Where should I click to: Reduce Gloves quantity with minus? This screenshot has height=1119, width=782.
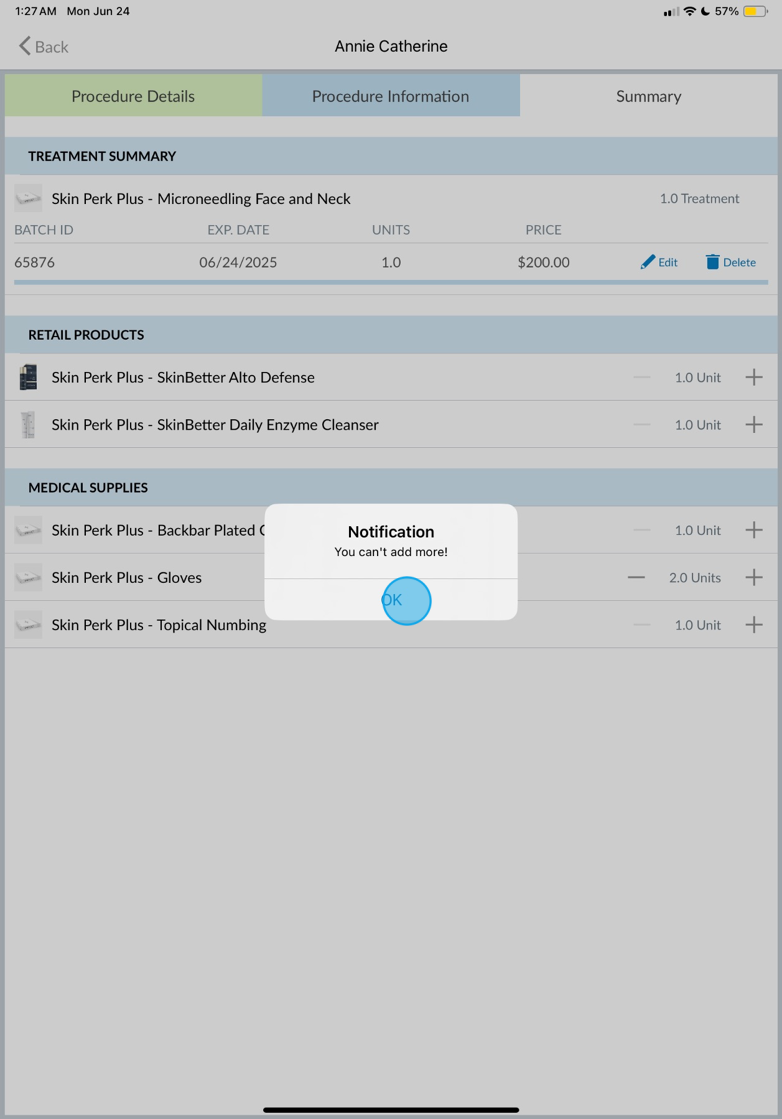(x=636, y=577)
